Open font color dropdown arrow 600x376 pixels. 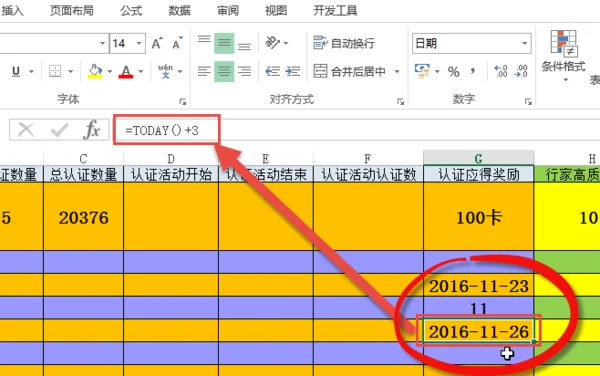pos(141,71)
